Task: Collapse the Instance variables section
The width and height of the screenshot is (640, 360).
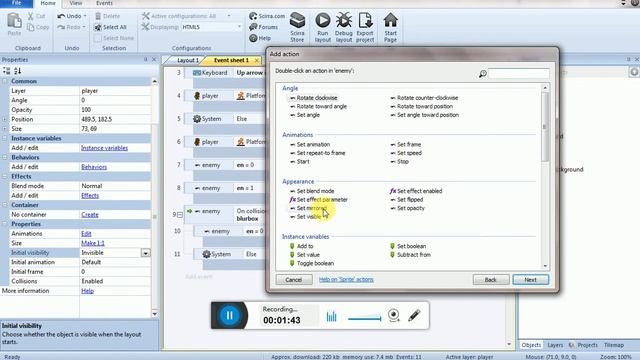Action: coord(4,138)
